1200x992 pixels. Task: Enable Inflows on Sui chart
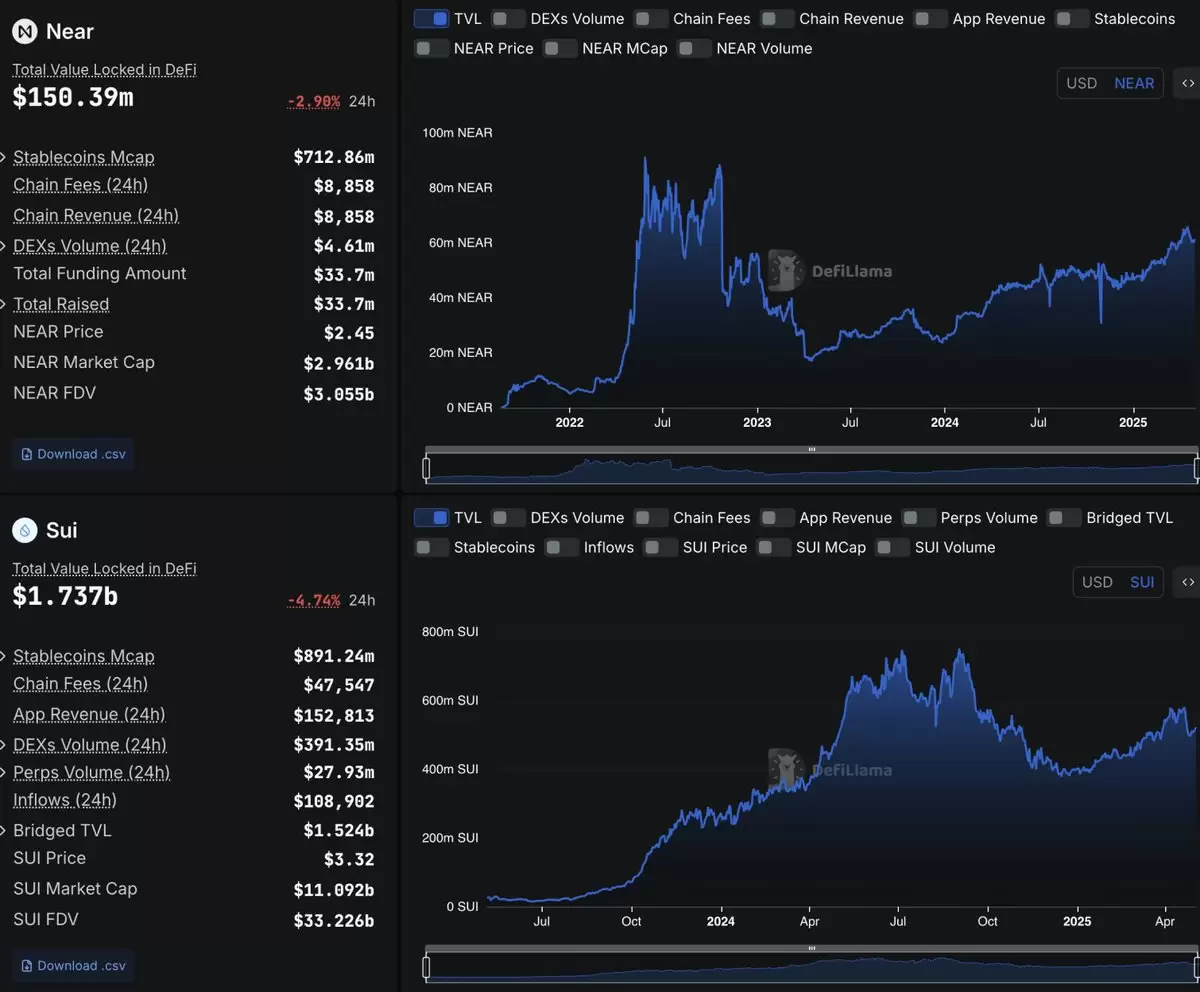tap(561, 547)
